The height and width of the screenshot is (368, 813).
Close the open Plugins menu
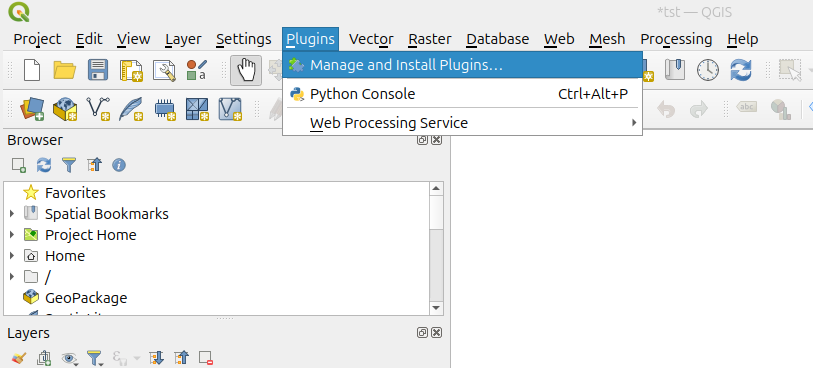click(x=311, y=39)
